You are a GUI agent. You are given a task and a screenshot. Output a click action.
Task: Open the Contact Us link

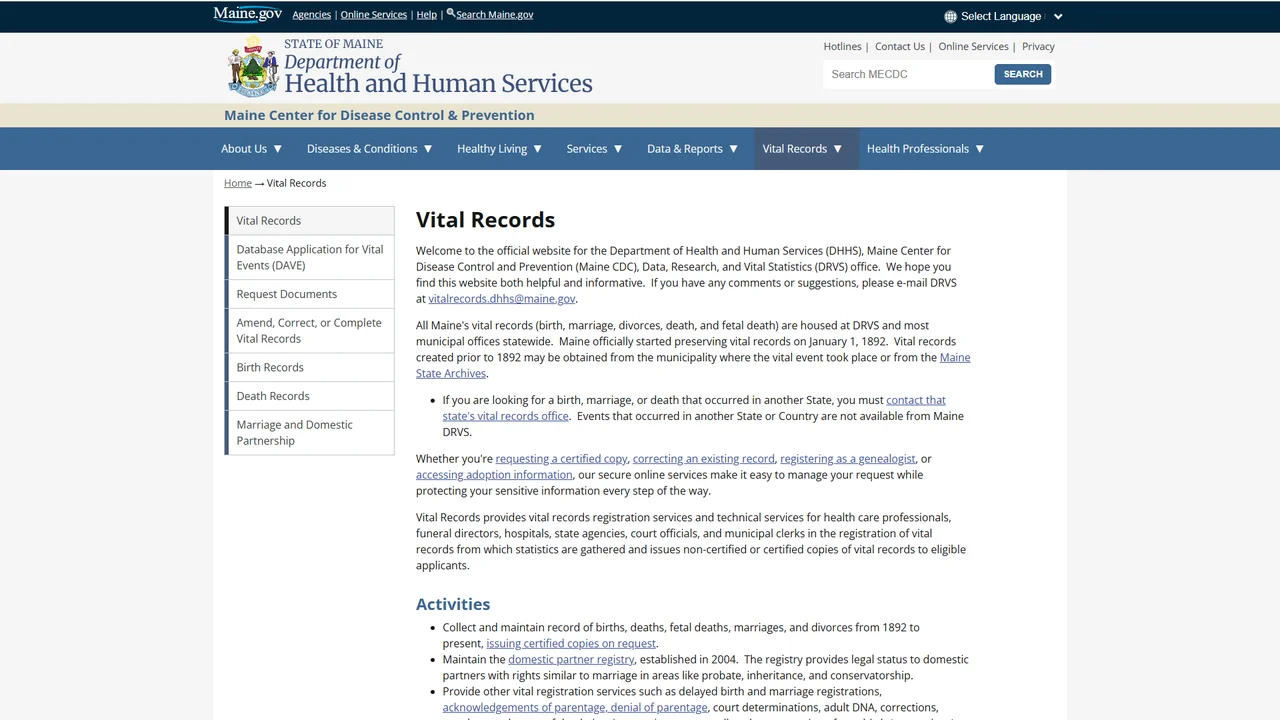click(x=899, y=47)
